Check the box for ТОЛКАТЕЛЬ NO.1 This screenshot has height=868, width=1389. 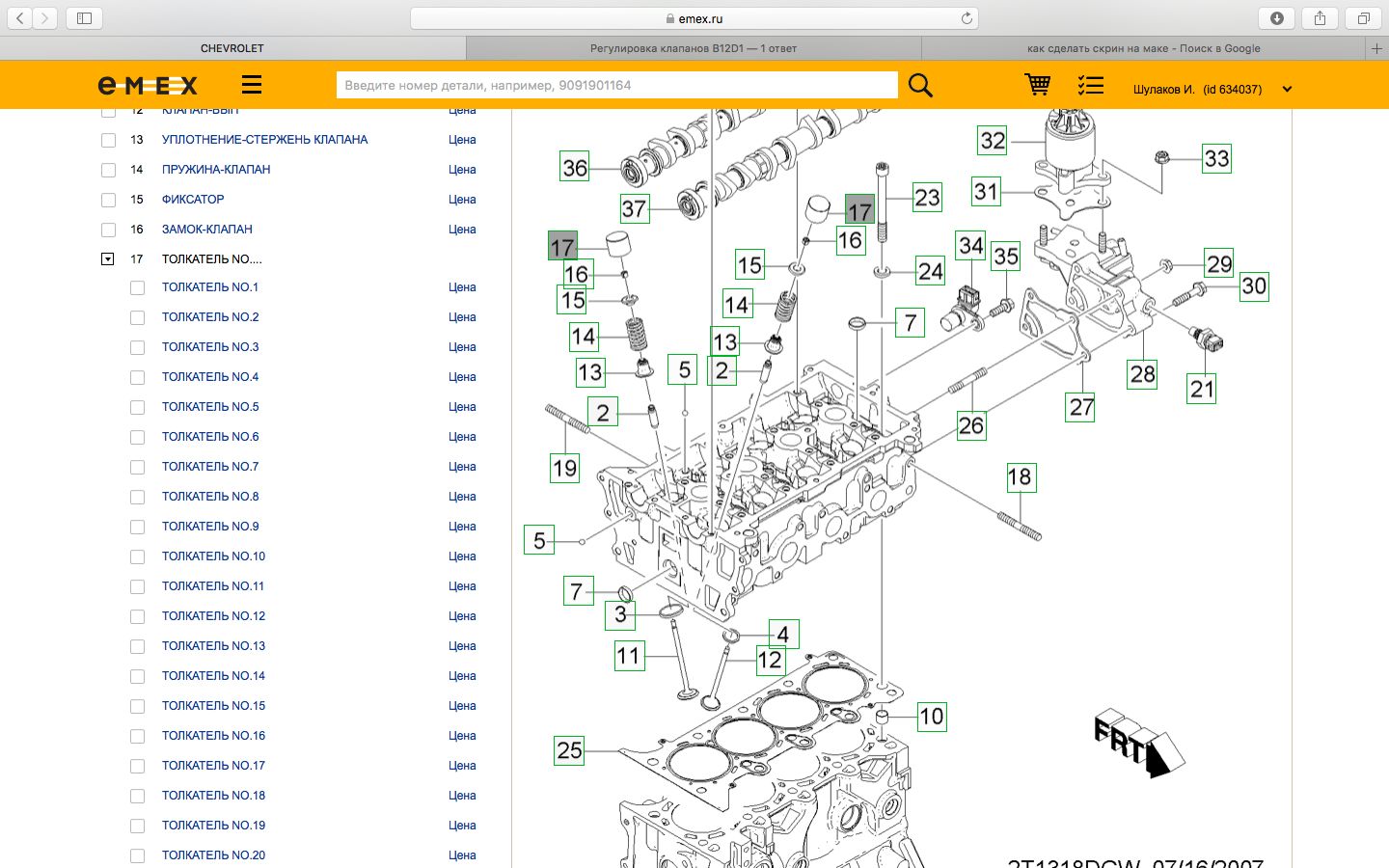pyautogui.click(x=137, y=288)
